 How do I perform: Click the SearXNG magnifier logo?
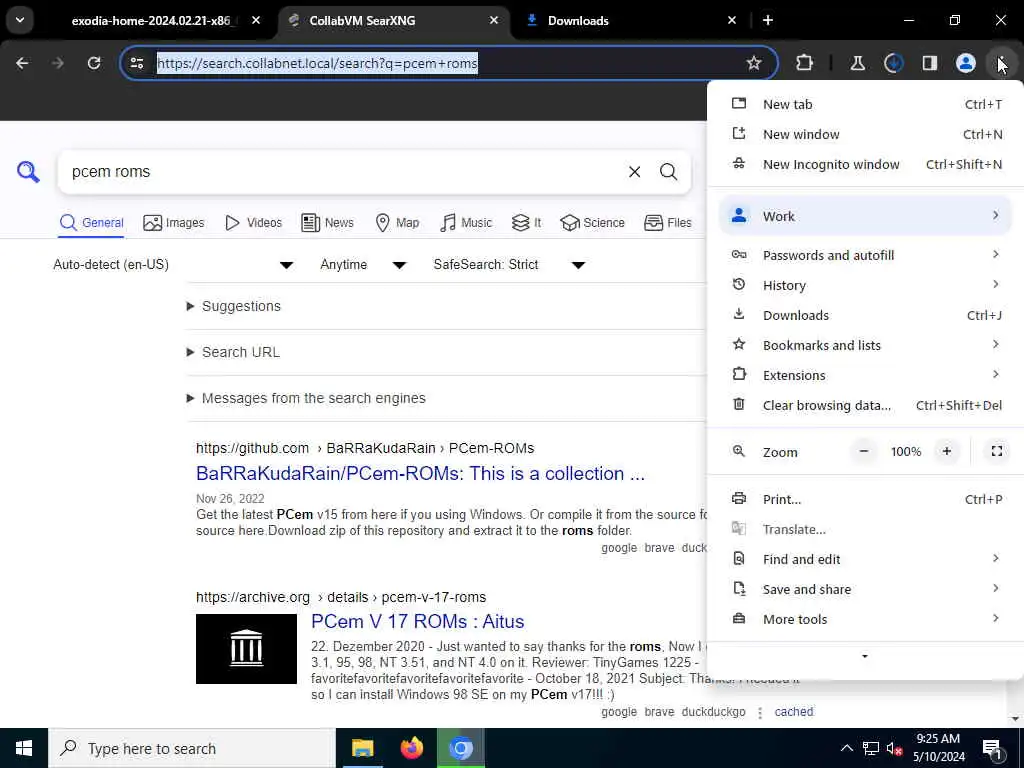click(x=28, y=172)
